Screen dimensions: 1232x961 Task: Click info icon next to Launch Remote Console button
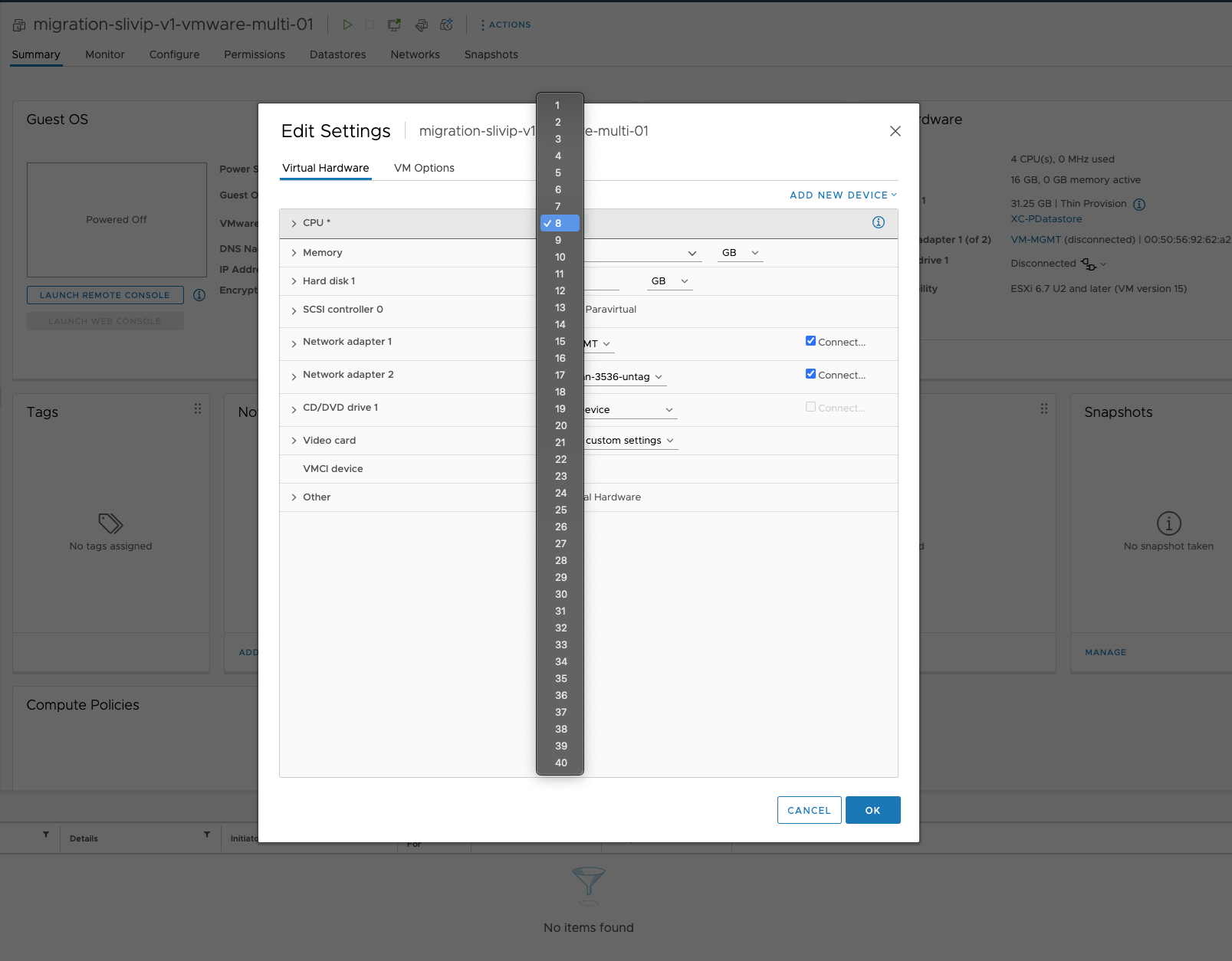click(199, 295)
